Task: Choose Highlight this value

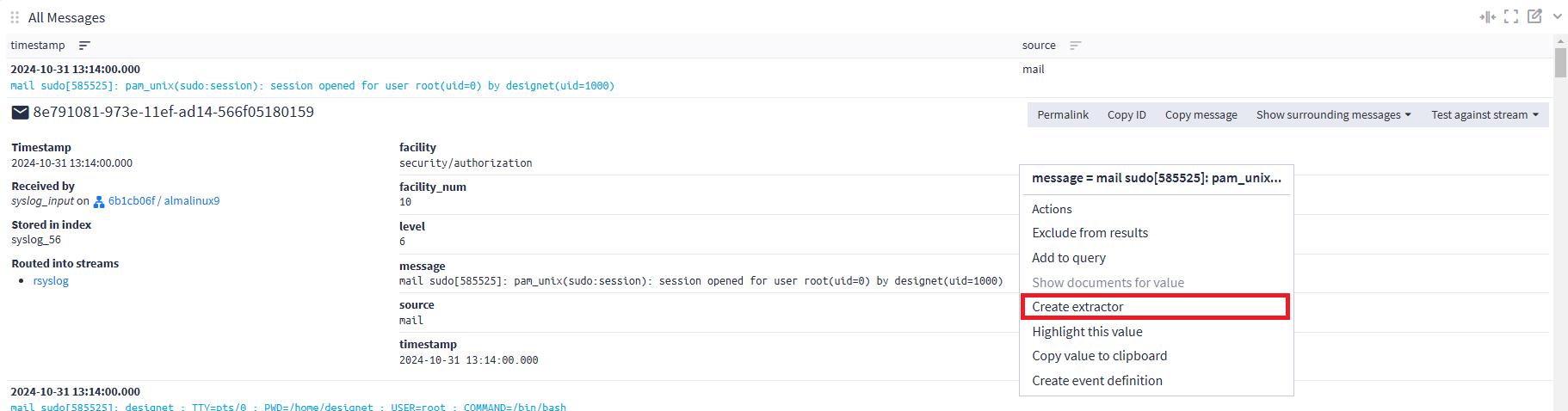Action: click(1087, 332)
